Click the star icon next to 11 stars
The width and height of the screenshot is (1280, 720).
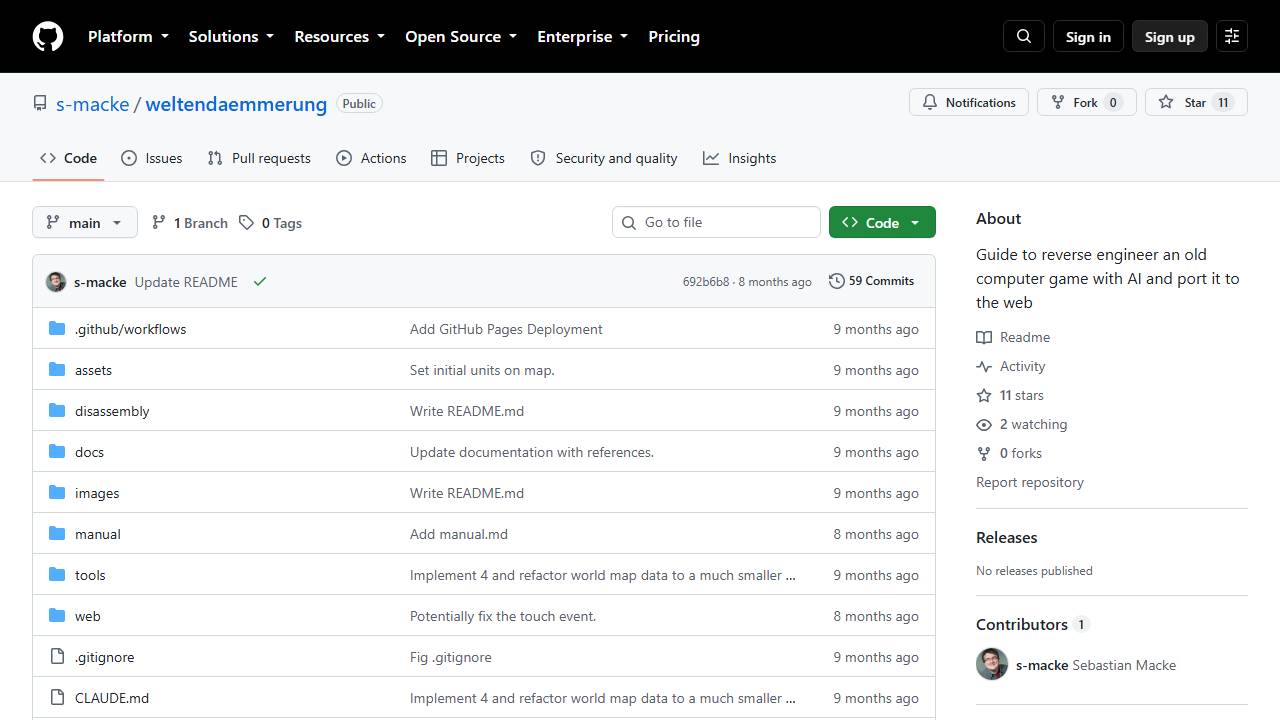984,395
